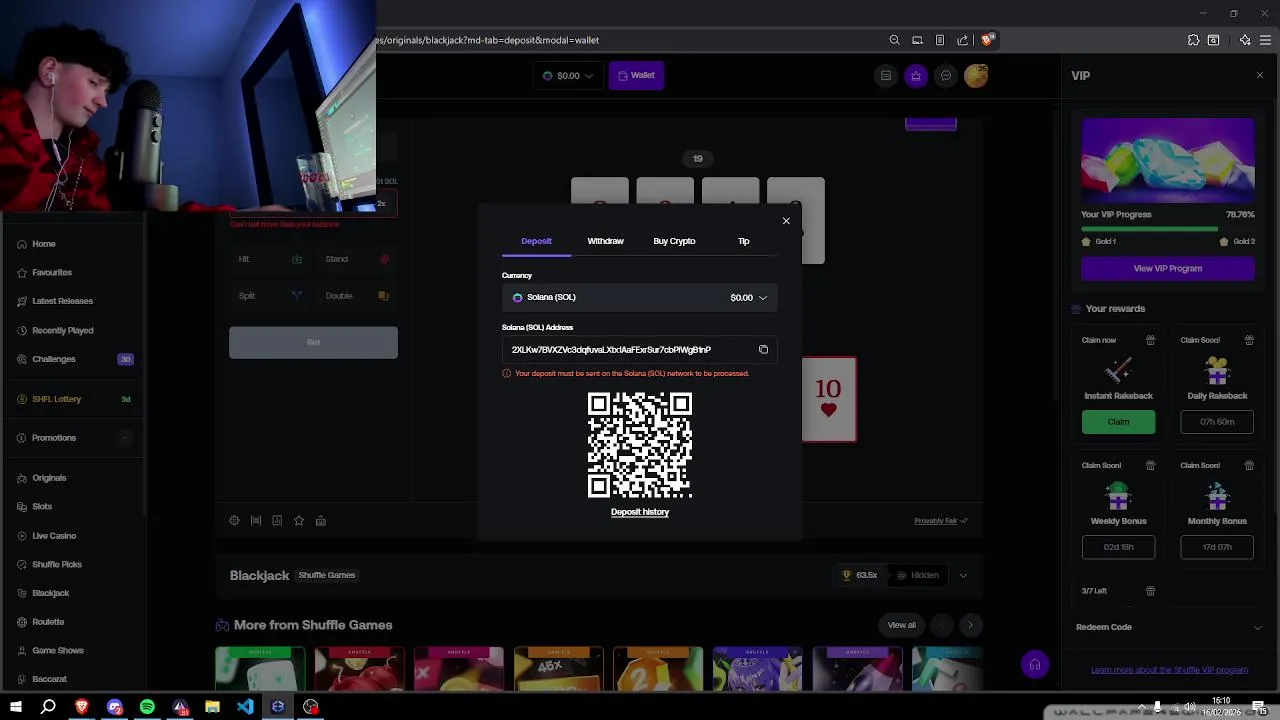This screenshot has width=1280, height=720.
Task: Open Shuffle Picks in sidebar
Action: (x=56, y=565)
